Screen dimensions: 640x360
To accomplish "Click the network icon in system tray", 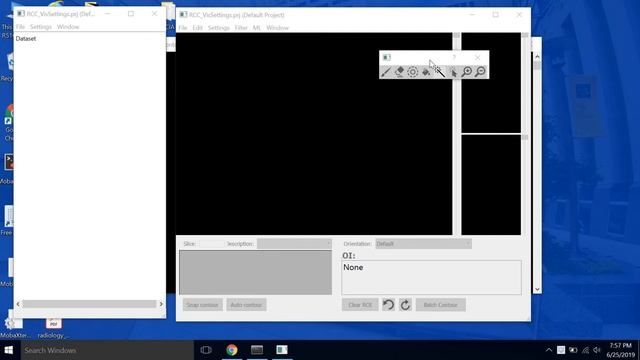I will click(585, 350).
